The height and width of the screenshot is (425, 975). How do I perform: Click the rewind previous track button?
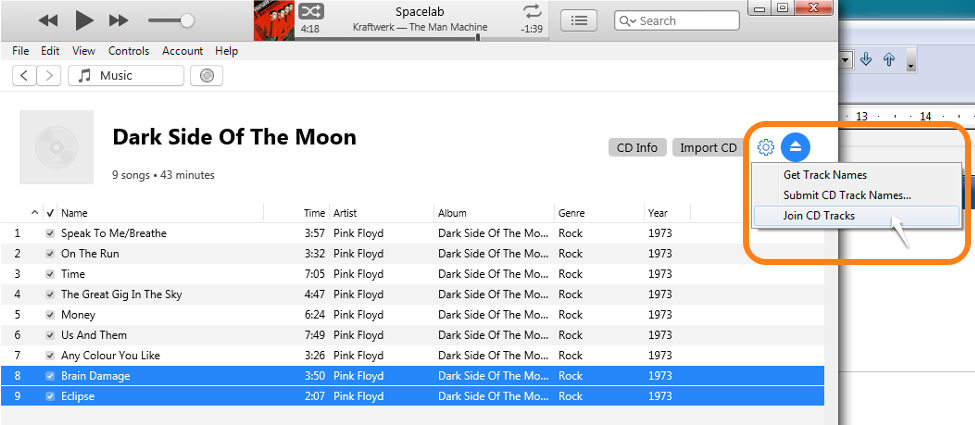click(48, 20)
